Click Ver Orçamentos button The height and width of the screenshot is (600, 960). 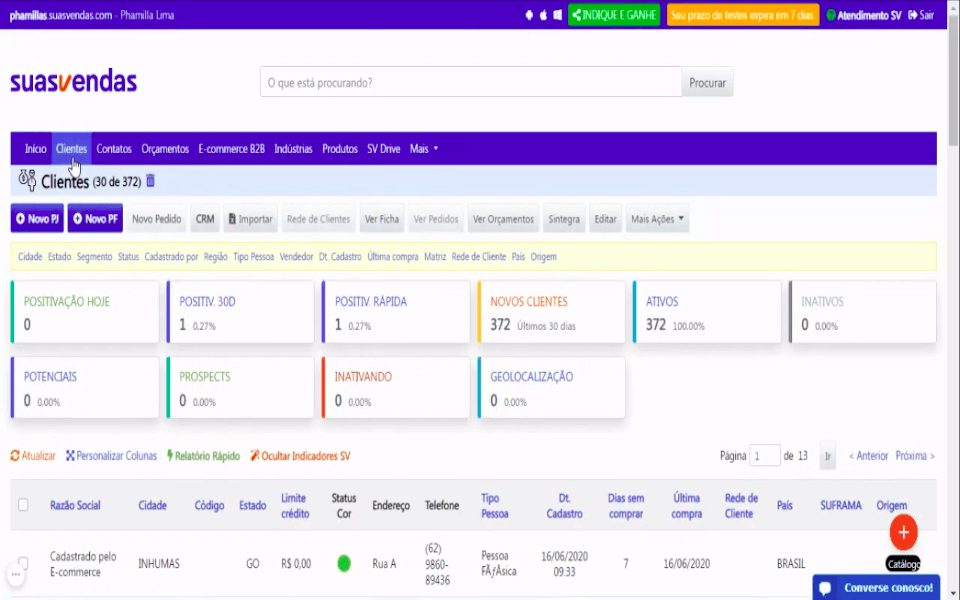(503, 219)
